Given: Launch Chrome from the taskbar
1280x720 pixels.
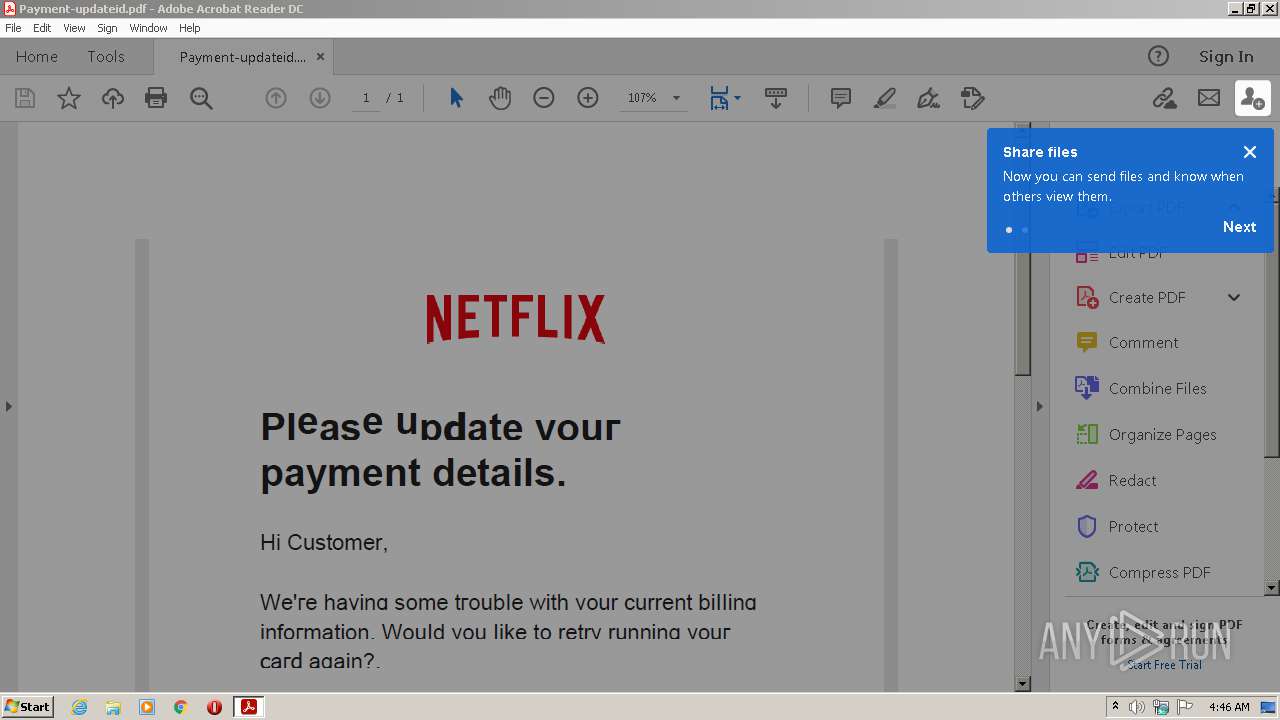Looking at the screenshot, I should [180, 707].
